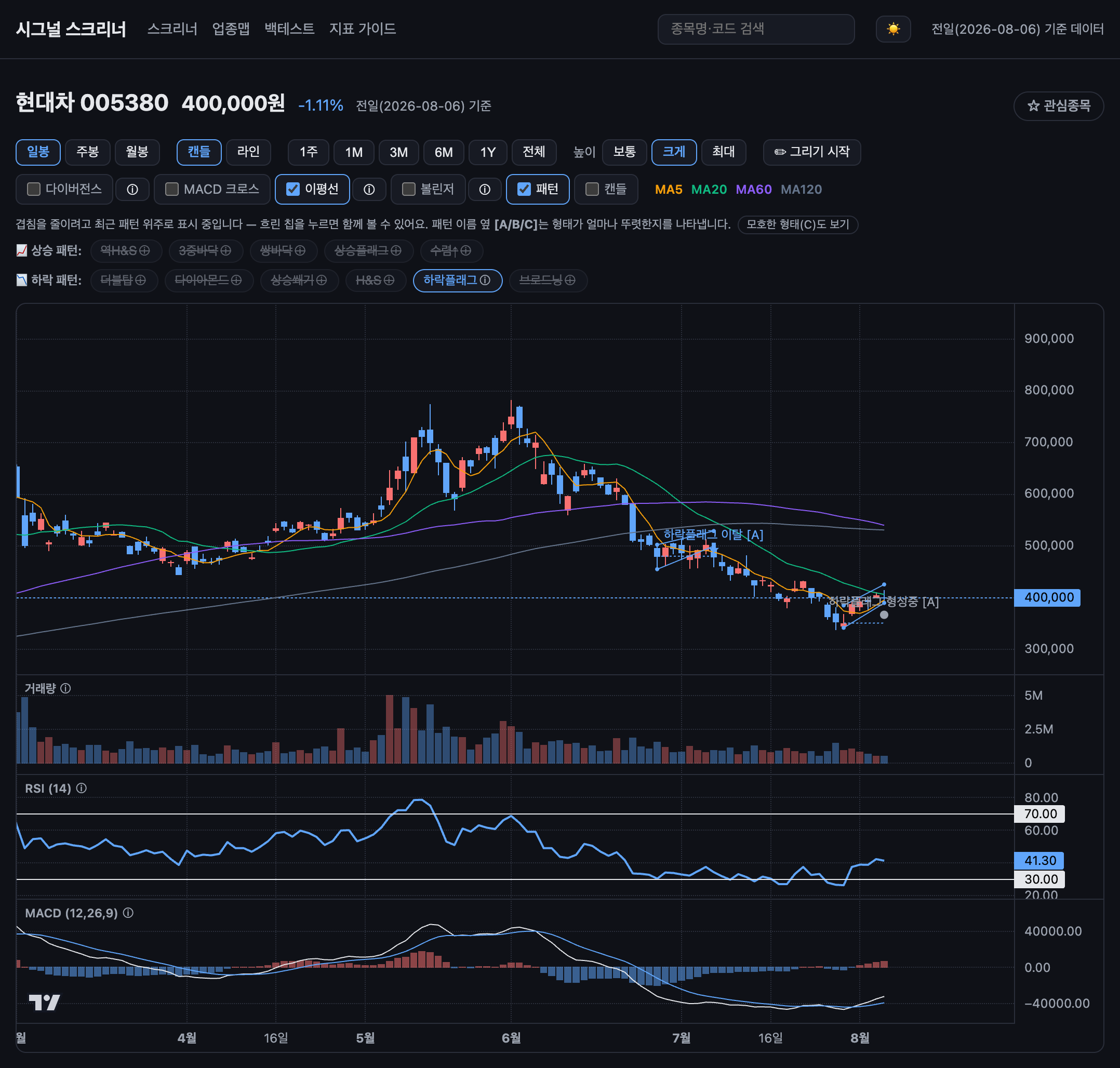
Task: Set the range to 6M
Action: click(444, 152)
